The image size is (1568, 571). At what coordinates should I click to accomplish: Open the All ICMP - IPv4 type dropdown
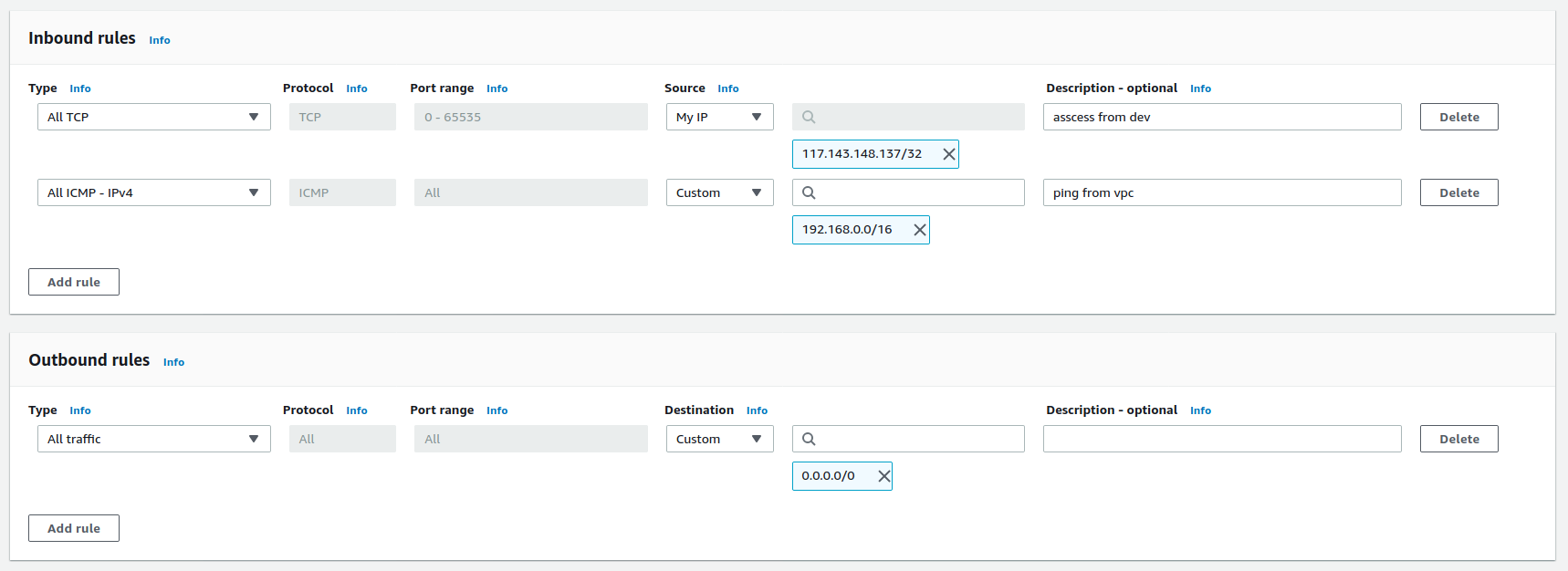153,192
